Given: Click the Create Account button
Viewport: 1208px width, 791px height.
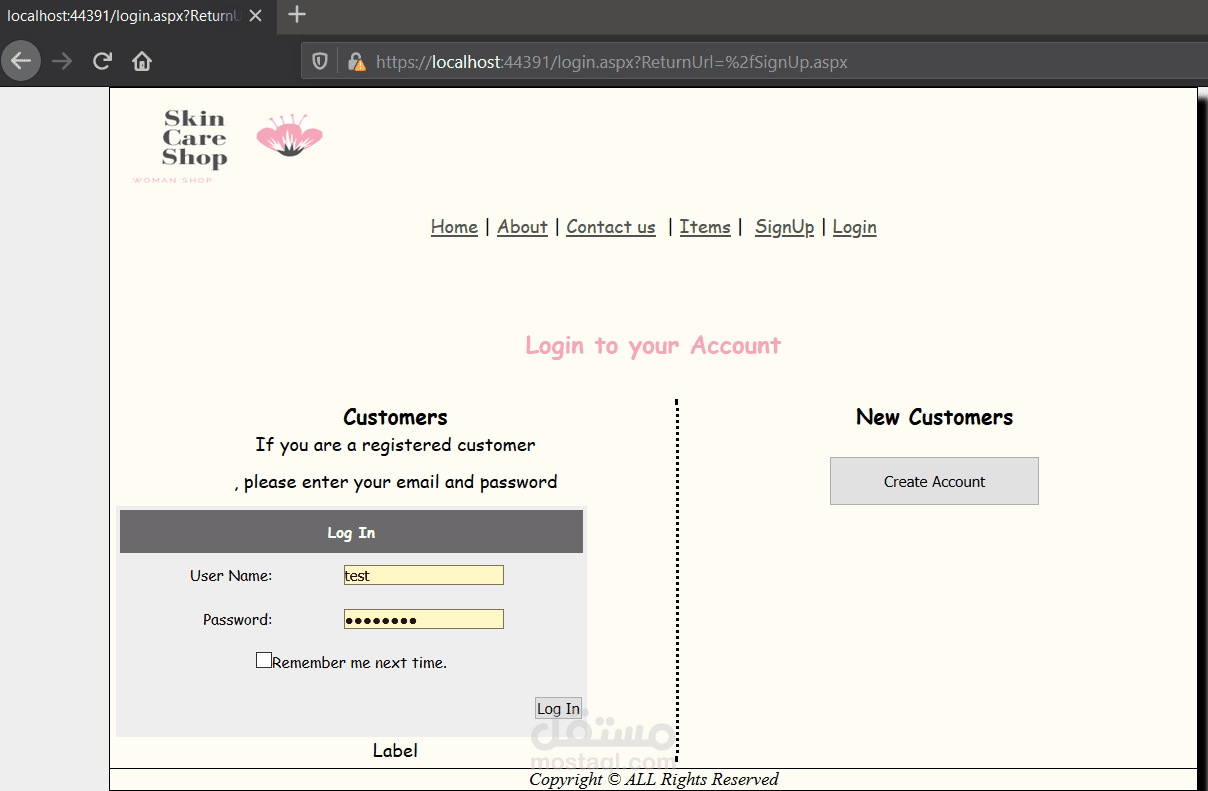Looking at the screenshot, I should [933, 481].
